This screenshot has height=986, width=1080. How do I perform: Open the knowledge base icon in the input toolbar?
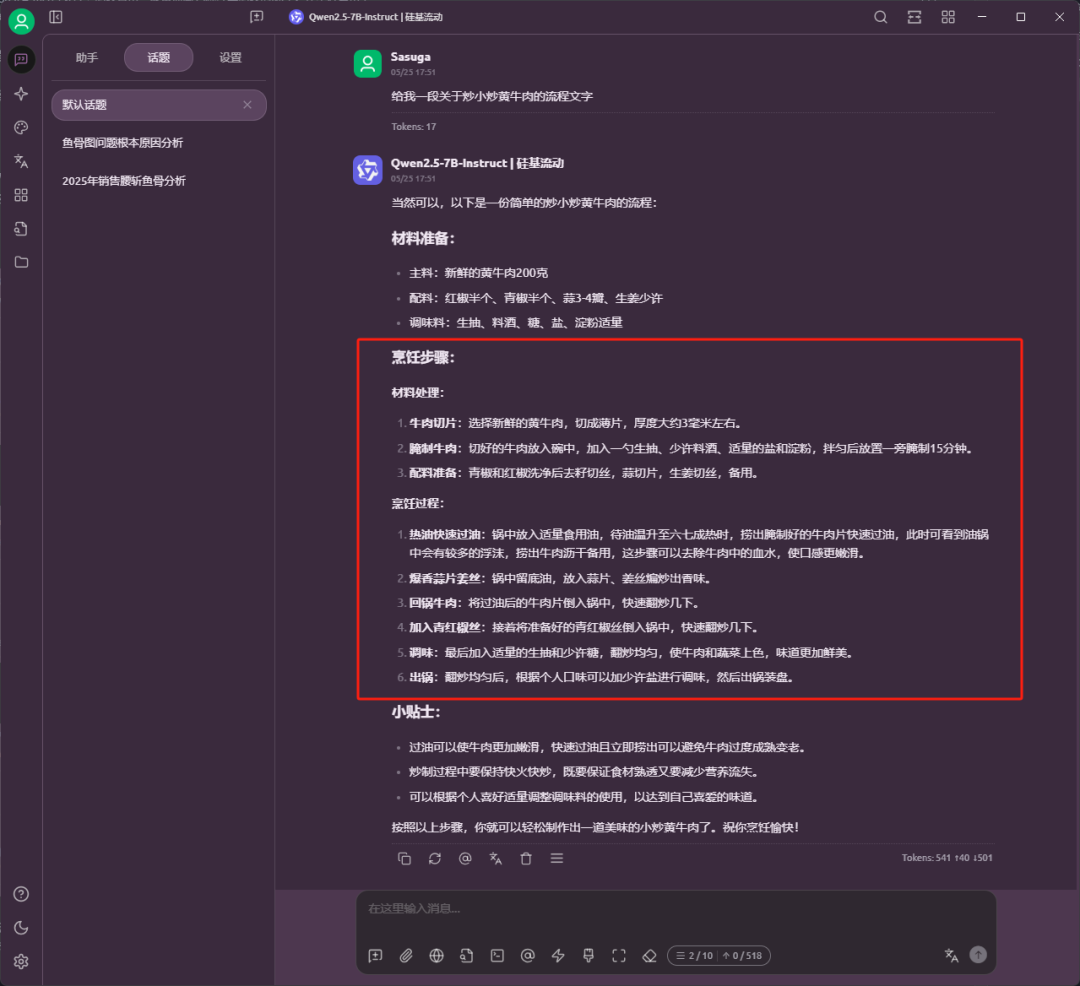(x=466, y=956)
